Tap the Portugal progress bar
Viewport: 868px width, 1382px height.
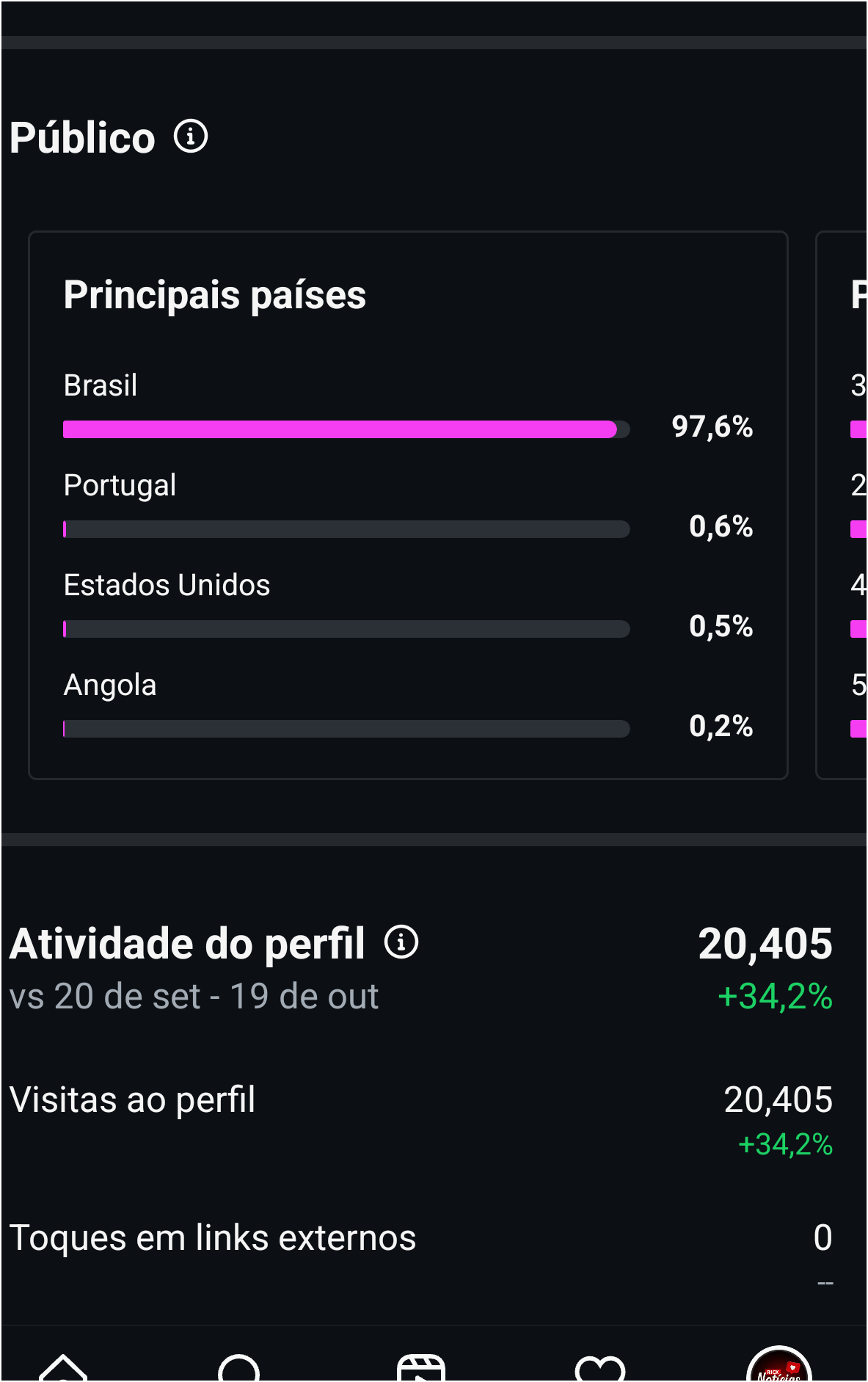click(346, 529)
